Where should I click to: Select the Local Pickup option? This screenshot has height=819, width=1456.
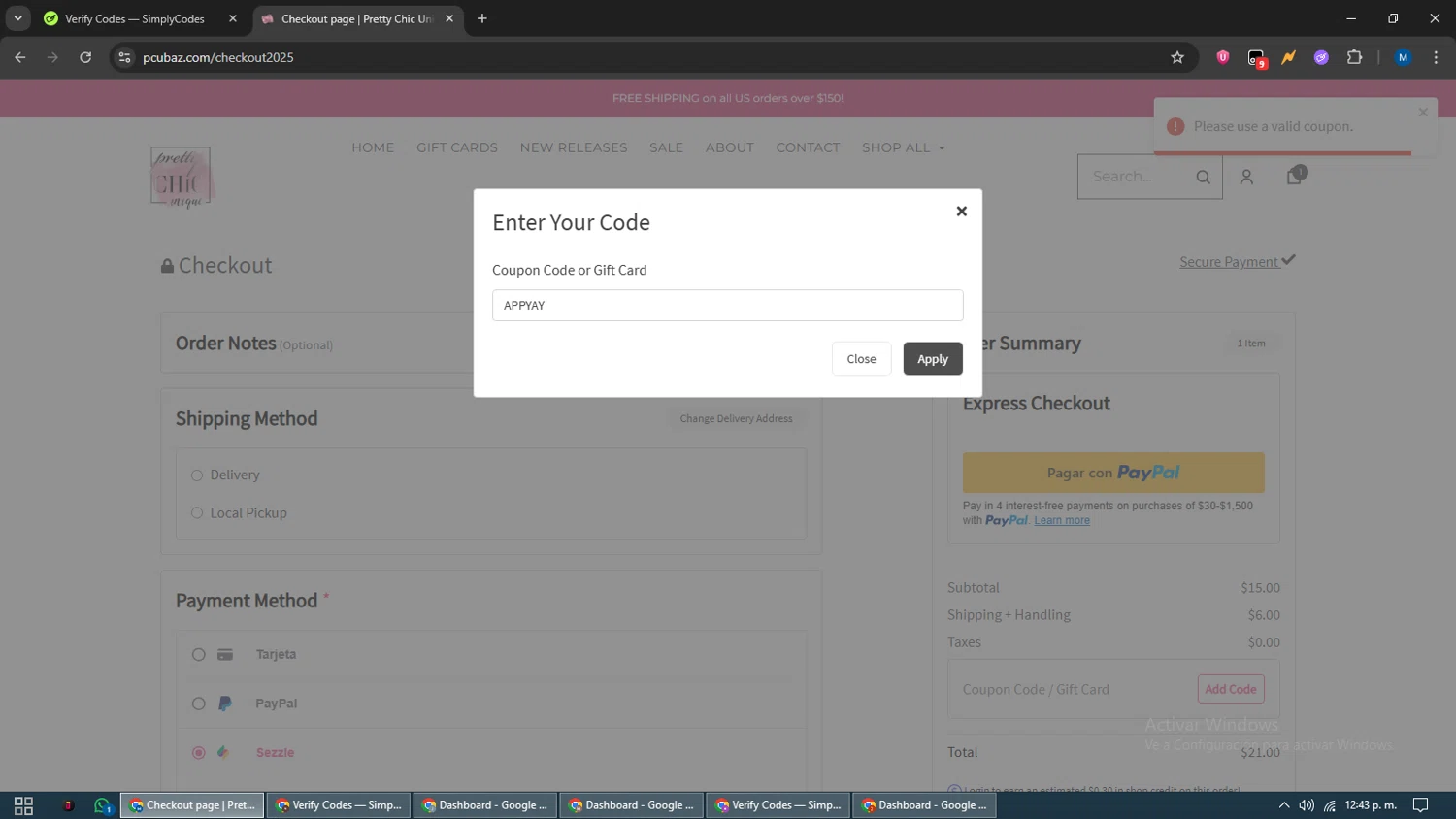197,513
